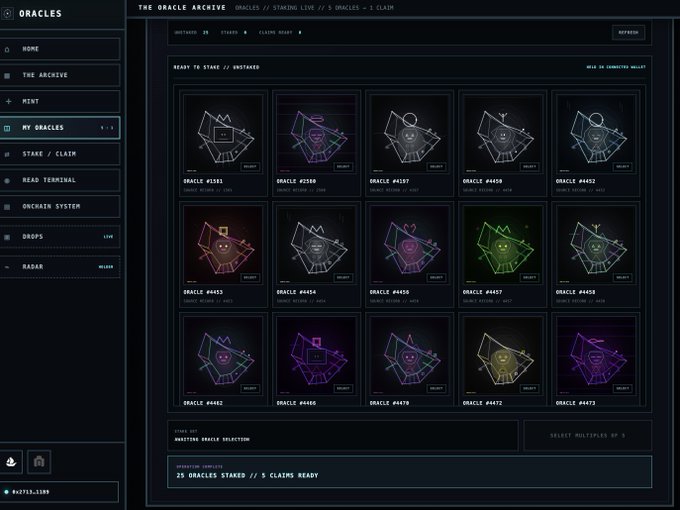Click the Ready to Stake // Unstaked heading

[x=216, y=67]
